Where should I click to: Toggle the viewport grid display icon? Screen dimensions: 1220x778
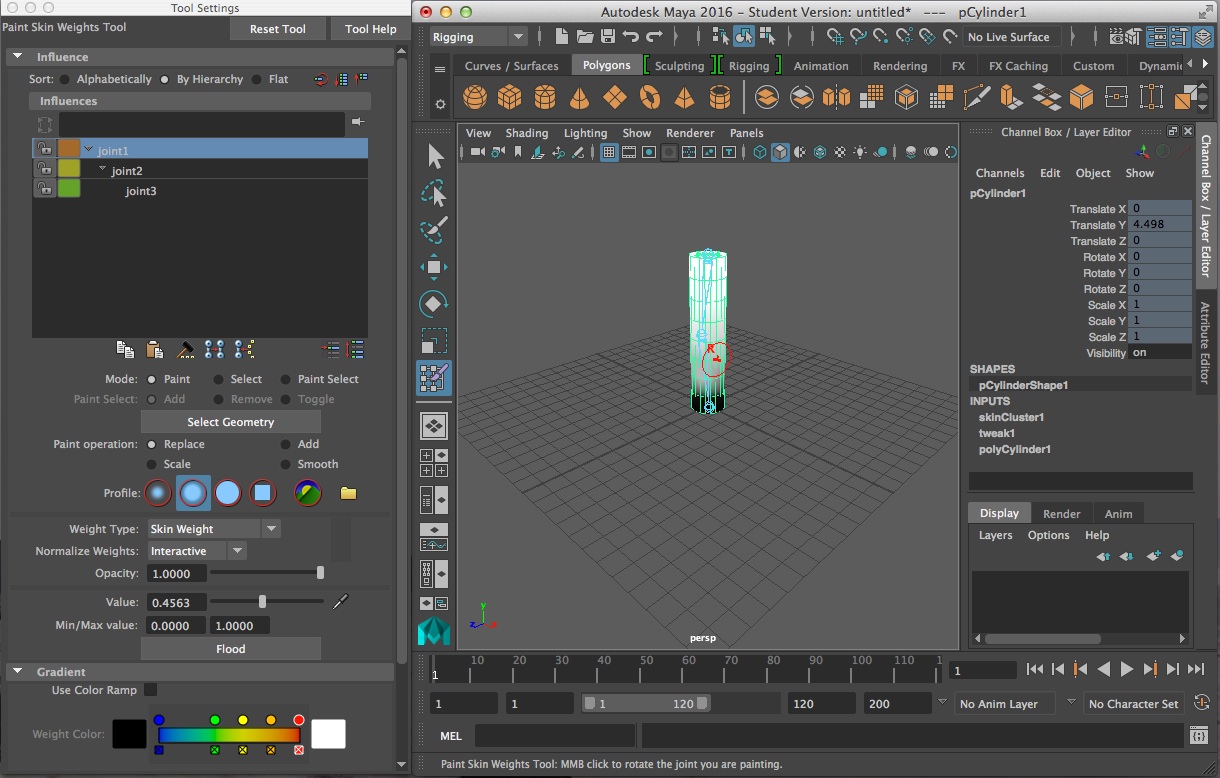click(x=608, y=152)
